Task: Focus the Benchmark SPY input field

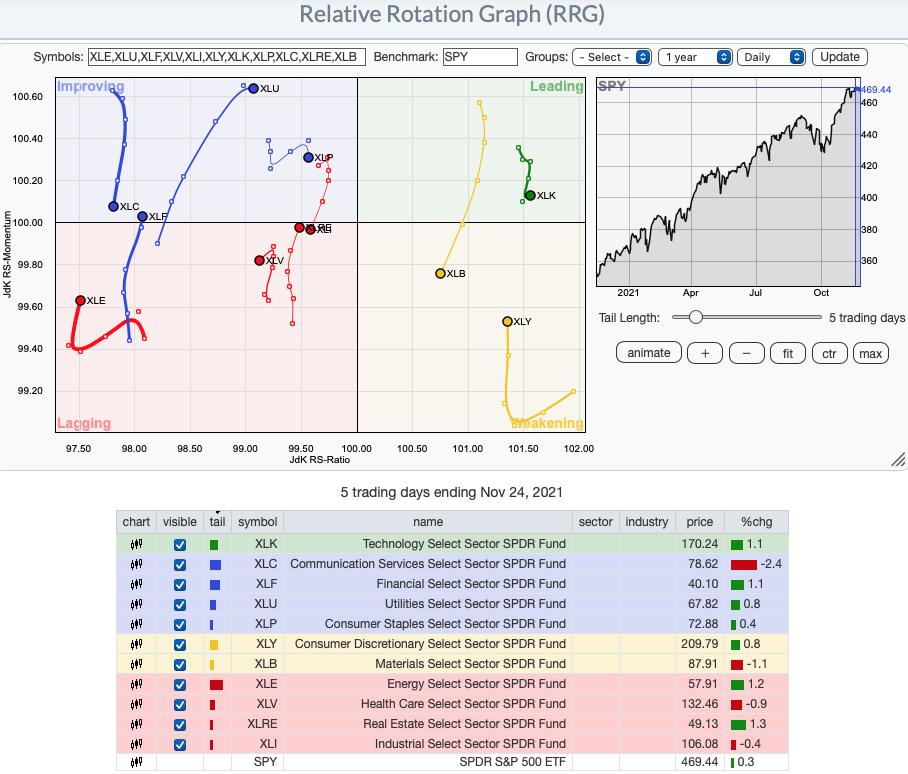Action: tap(480, 57)
